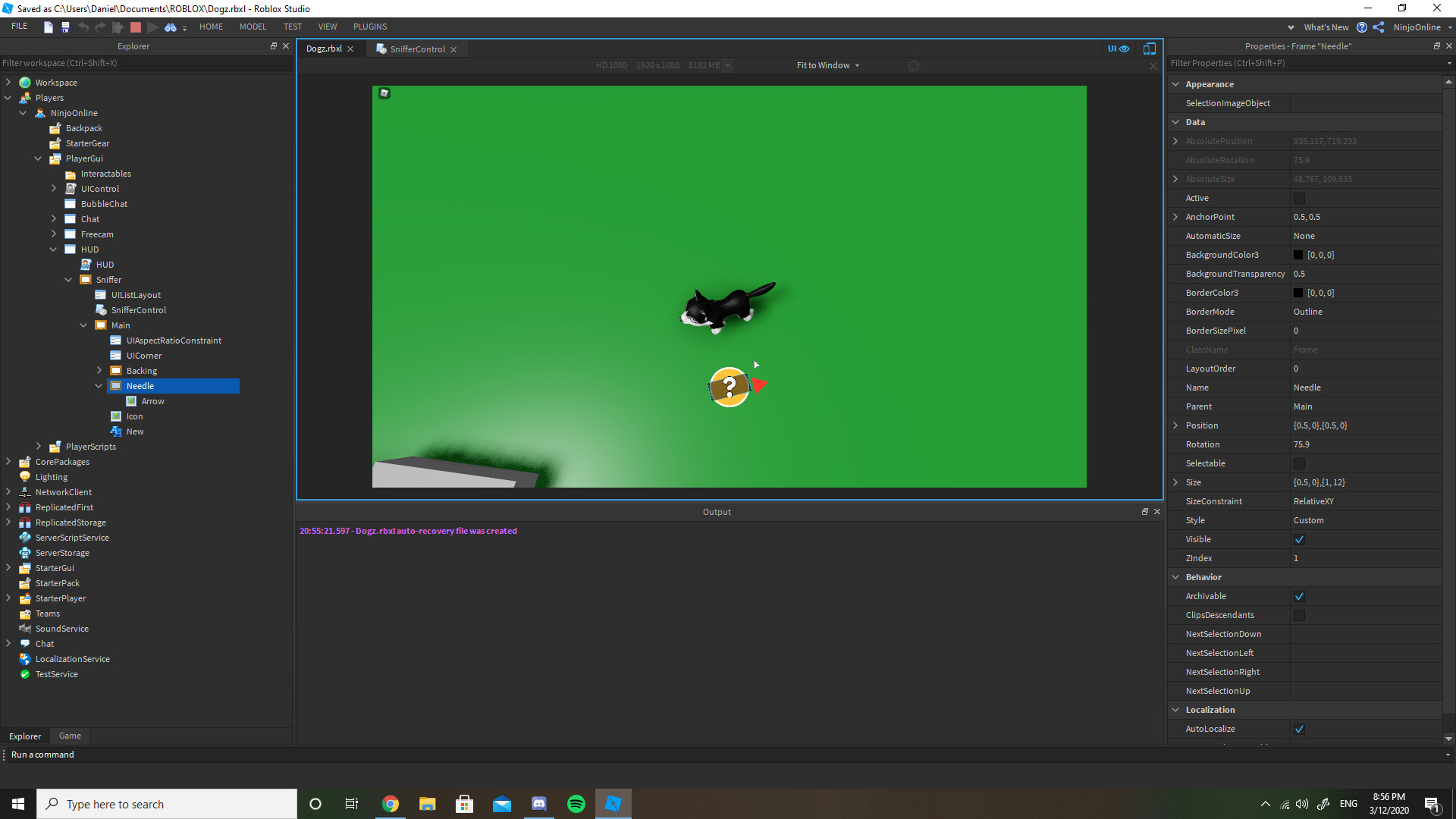Switch to the MODEL ribbon tab
The width and height of the screenshot is (1456, 819).
(x=253, y=27)
